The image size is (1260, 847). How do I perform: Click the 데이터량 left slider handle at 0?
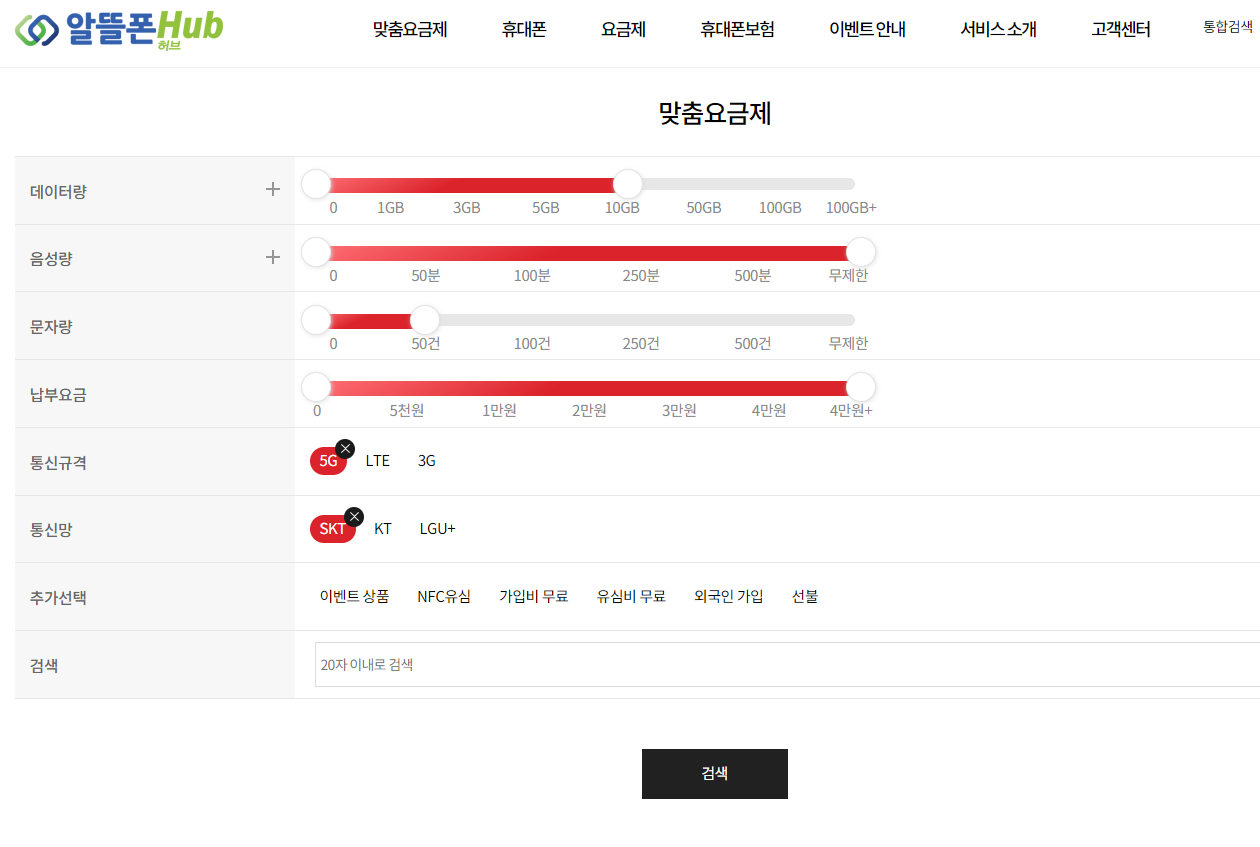(x=316, y=184)
